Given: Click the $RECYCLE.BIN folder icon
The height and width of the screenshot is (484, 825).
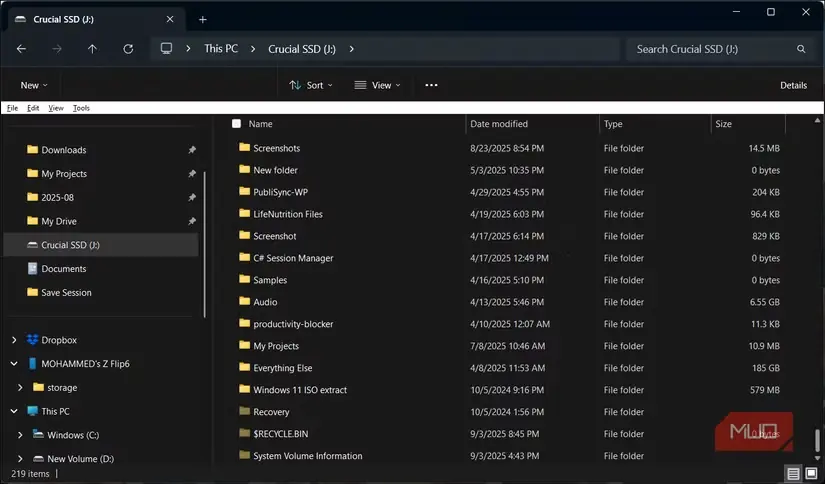Looking at the screenshot, I should 244,433.
